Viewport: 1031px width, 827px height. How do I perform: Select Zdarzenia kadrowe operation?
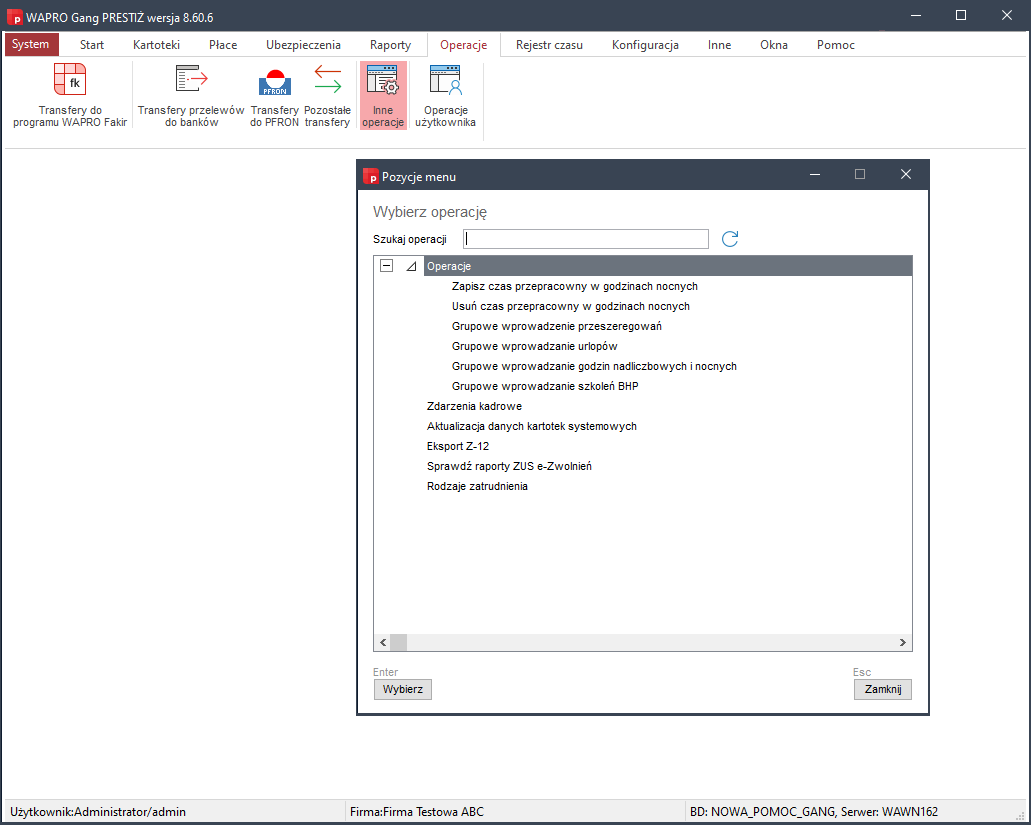(x=474, y=406)
